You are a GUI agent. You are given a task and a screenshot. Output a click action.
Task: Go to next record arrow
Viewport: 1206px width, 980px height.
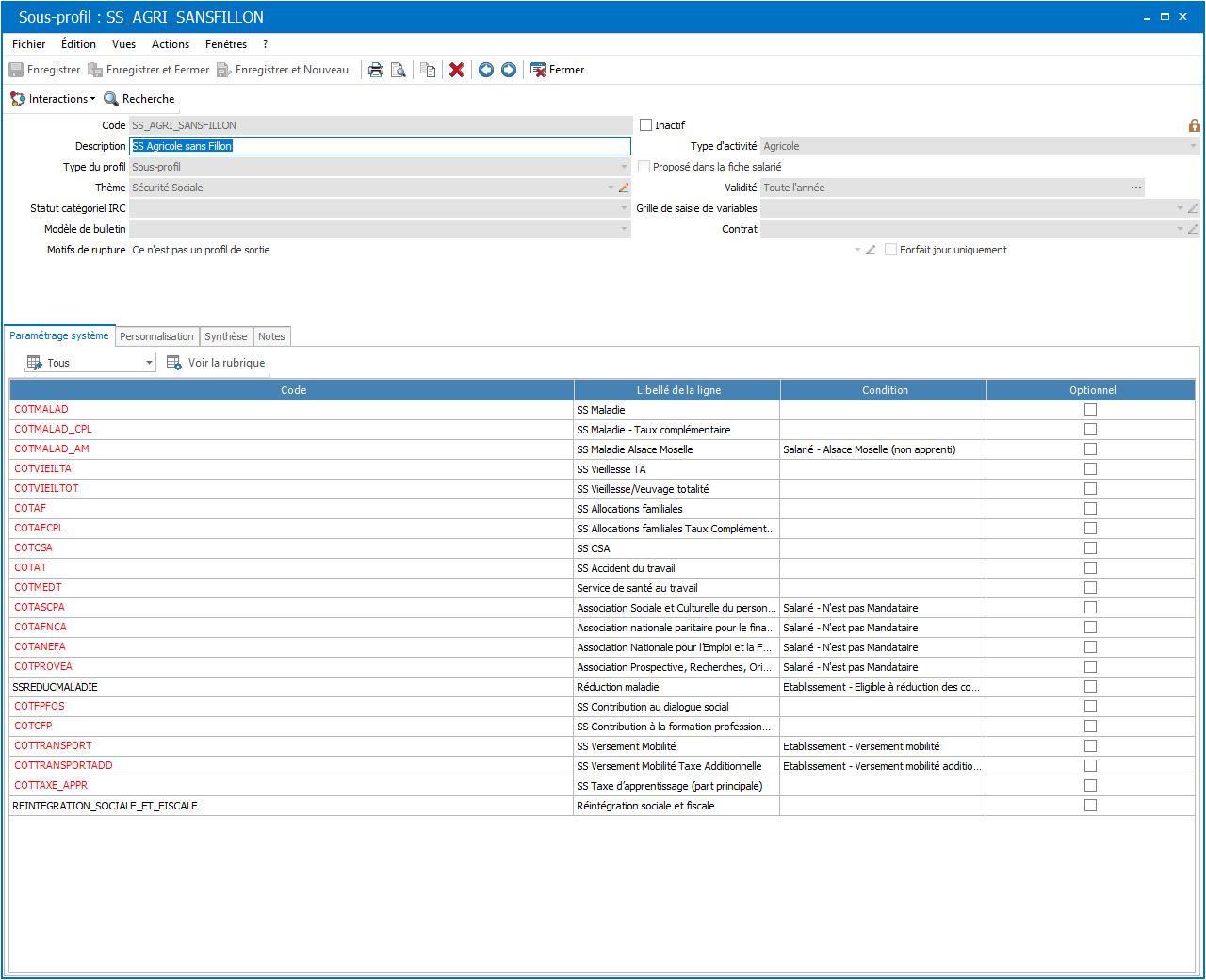click(x=509, y=70)
